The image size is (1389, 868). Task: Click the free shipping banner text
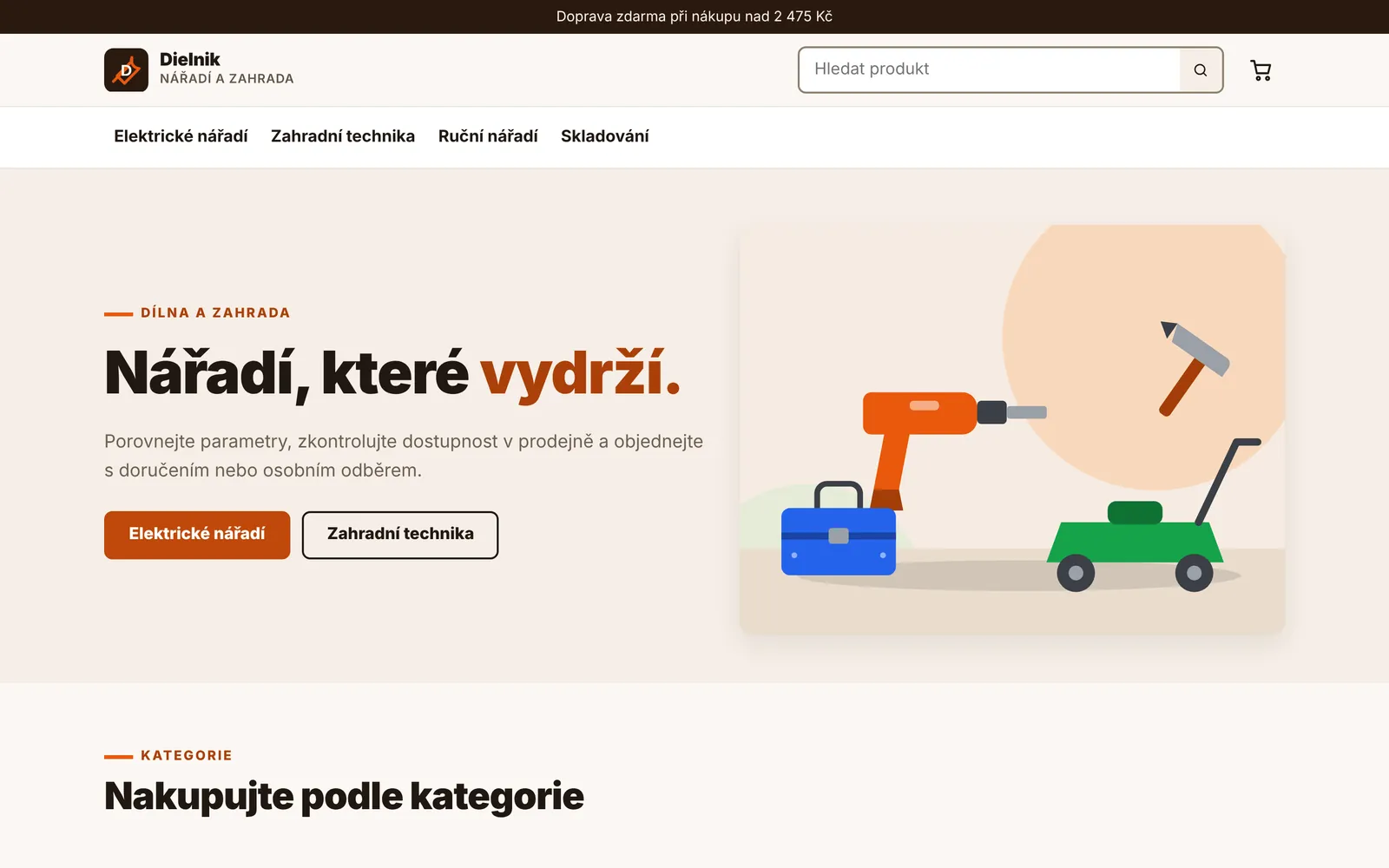pos(694,16)
